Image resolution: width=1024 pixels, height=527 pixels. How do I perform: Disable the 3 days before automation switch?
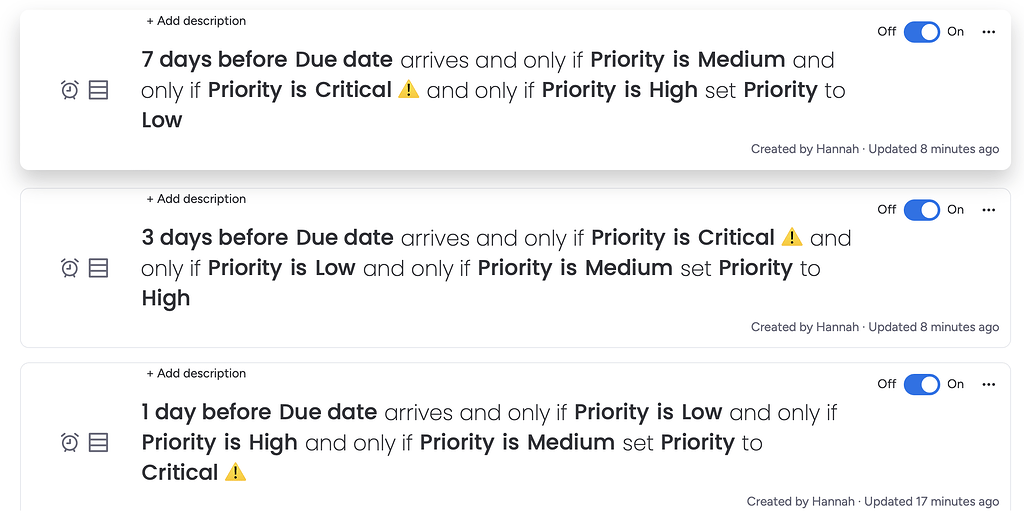[x=921, y=210]
